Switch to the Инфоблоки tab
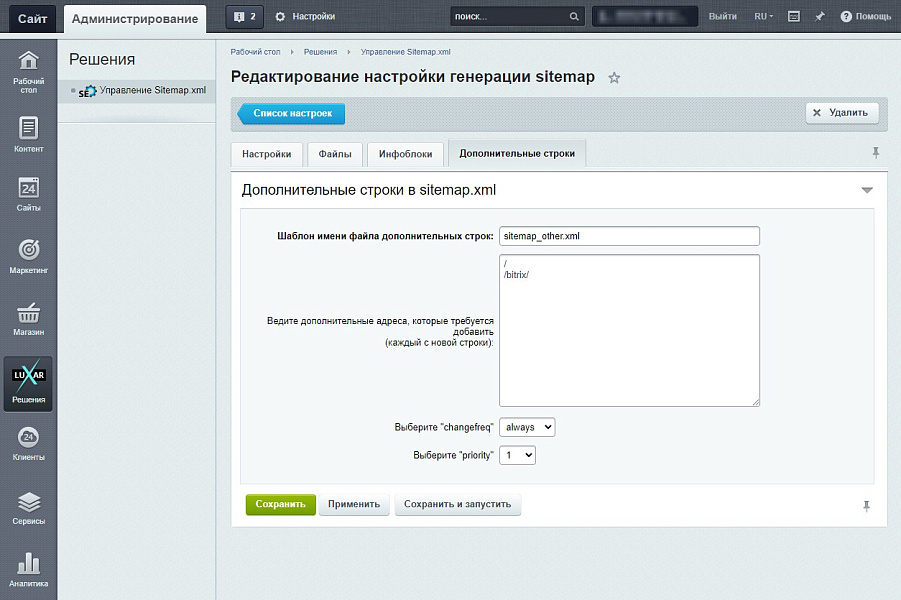The image size is (901, 600). click(x=407, y=154)
